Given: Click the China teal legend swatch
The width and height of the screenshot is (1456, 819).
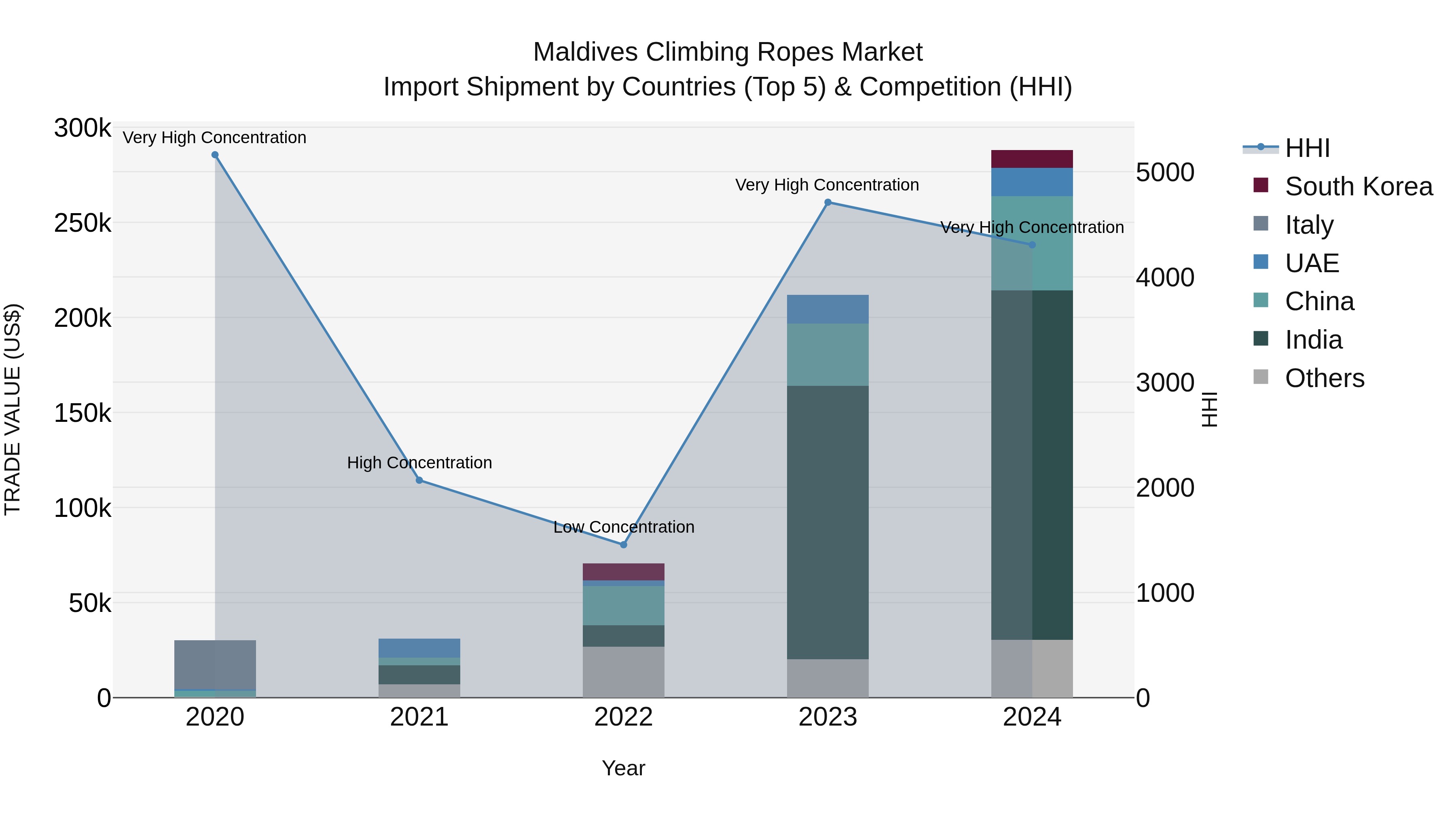Looking at the screenshot, I should click(1261, 300).
